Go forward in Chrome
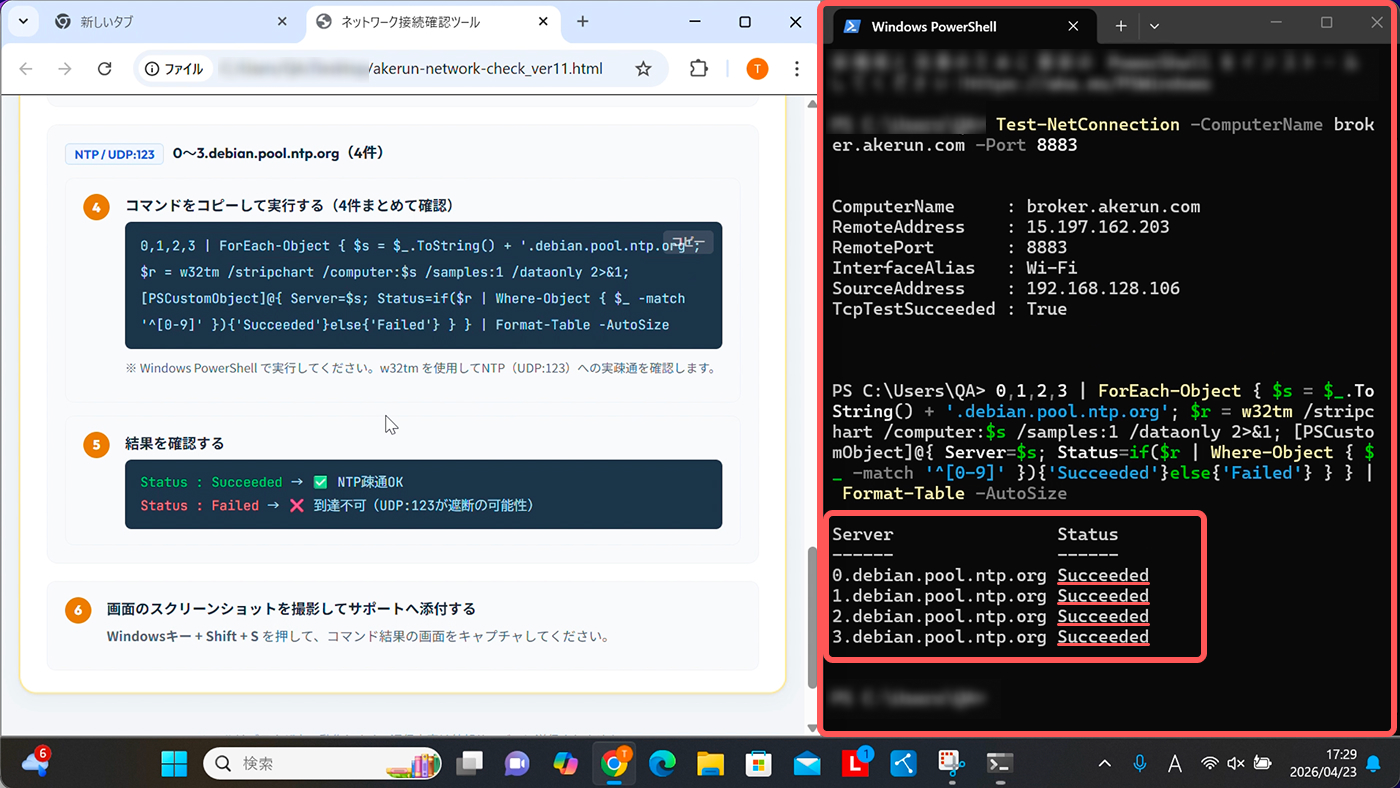 [65, 69]
